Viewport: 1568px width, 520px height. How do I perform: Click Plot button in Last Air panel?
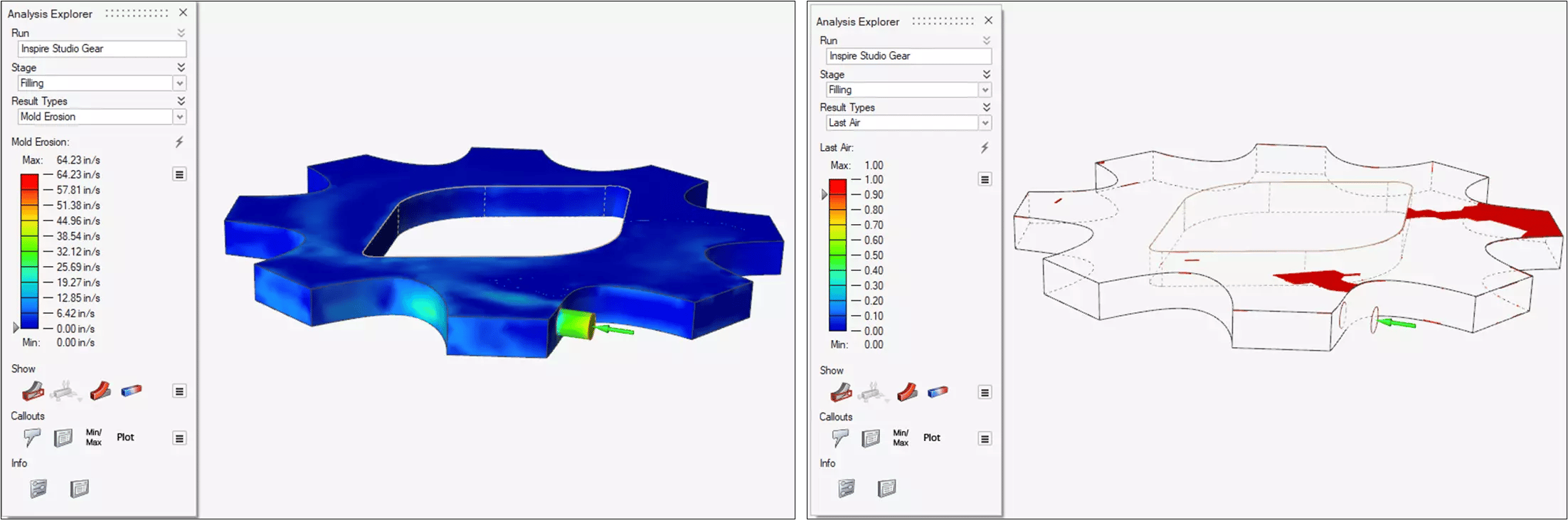coord(932,438)
